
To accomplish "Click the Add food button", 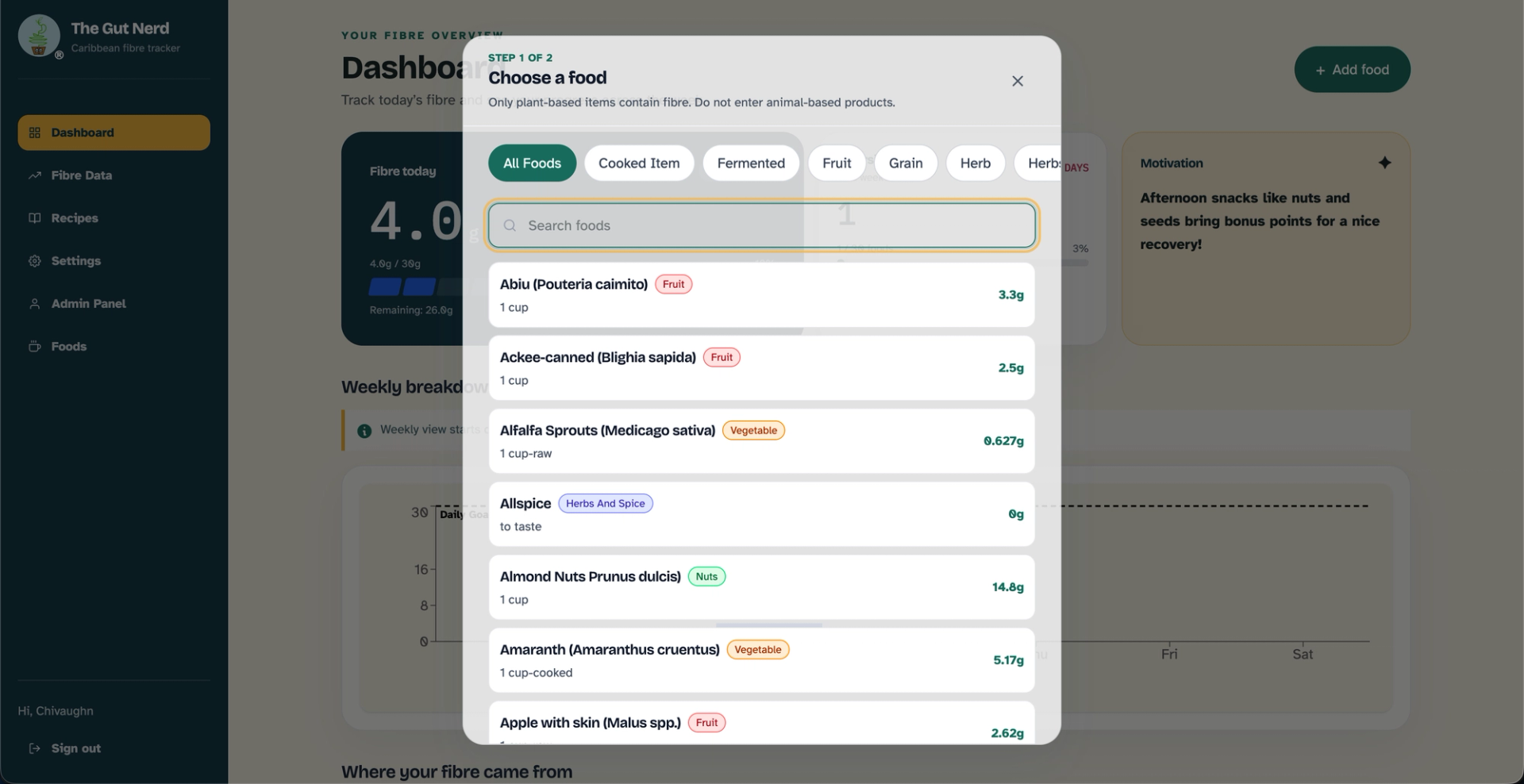I will [x=1352, y=70].
